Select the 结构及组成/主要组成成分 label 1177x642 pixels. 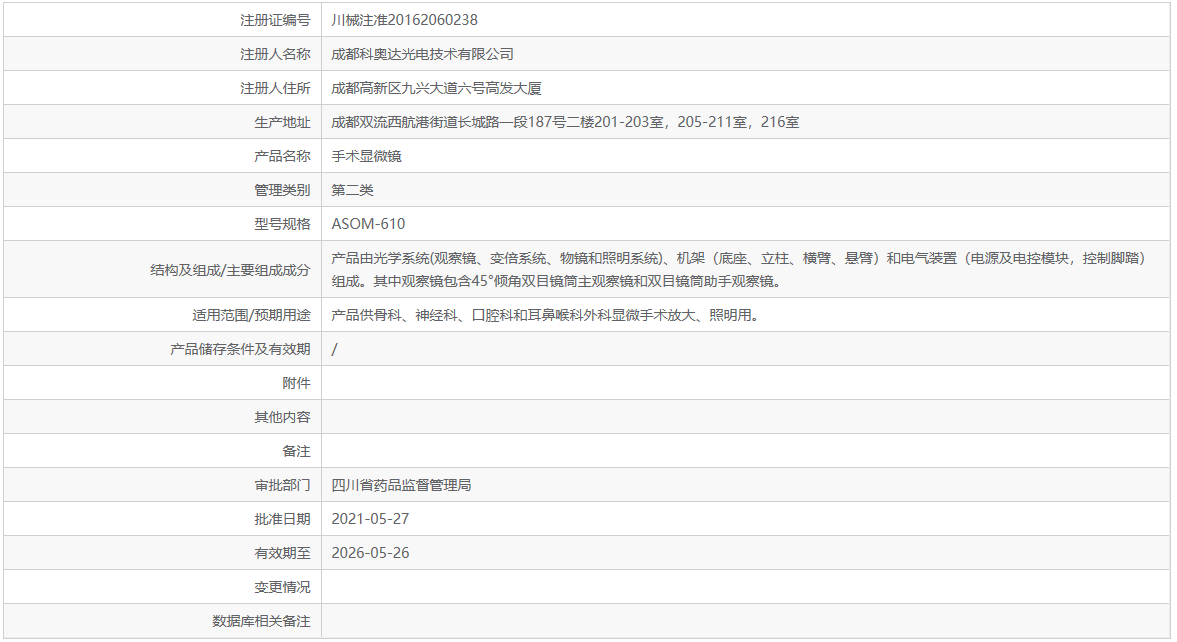coord(230,270)
